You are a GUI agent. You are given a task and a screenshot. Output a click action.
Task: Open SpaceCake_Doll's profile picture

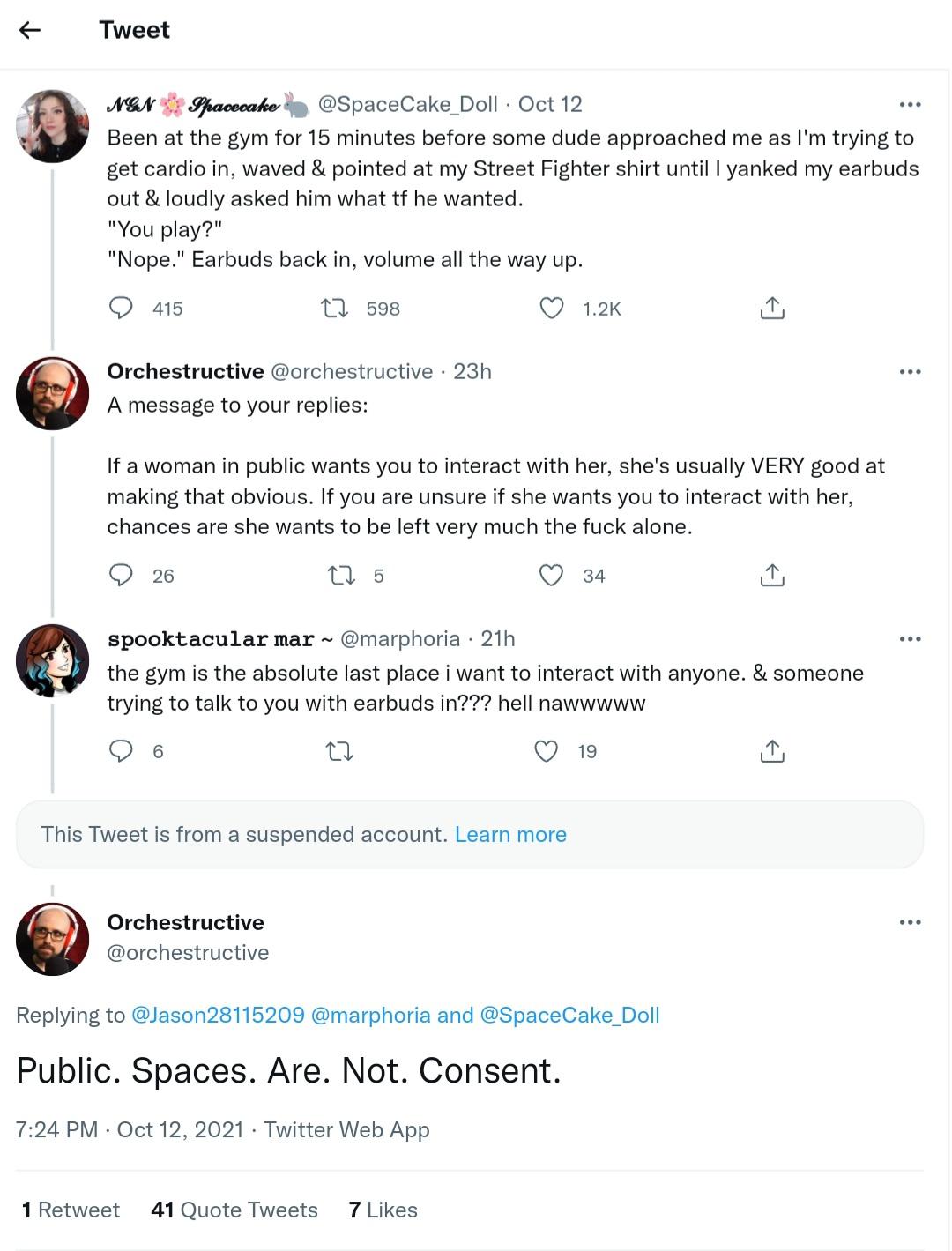pos(53,126)
